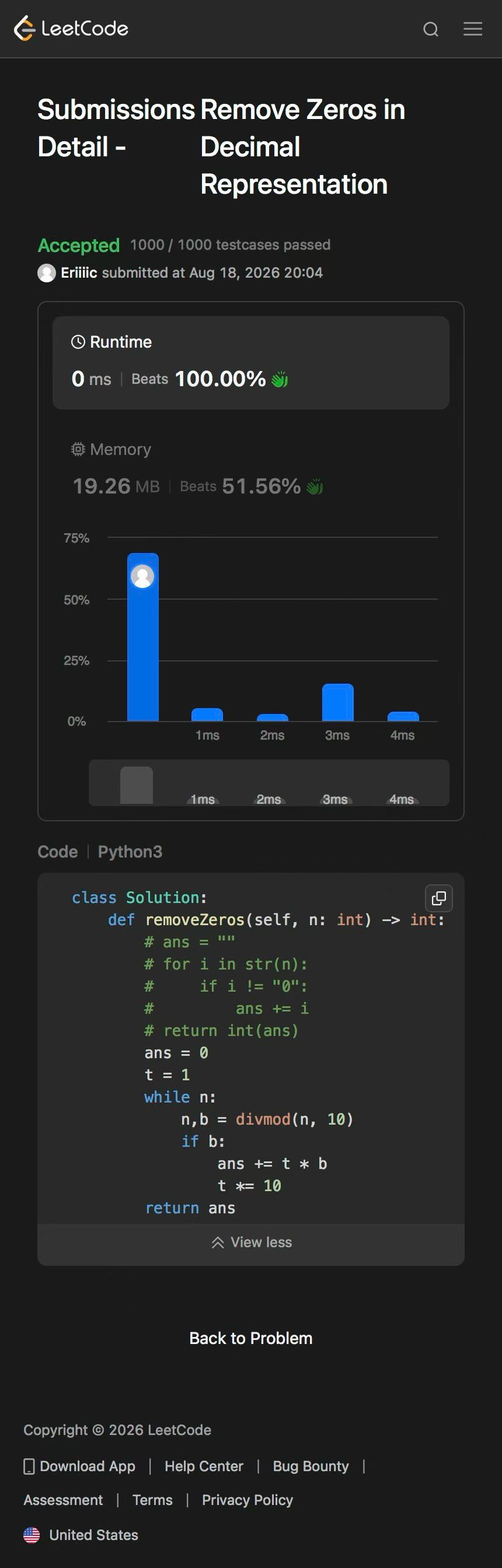Open the hamburger navigation menu
502x1568 pixels.
(x=473, y=29)
